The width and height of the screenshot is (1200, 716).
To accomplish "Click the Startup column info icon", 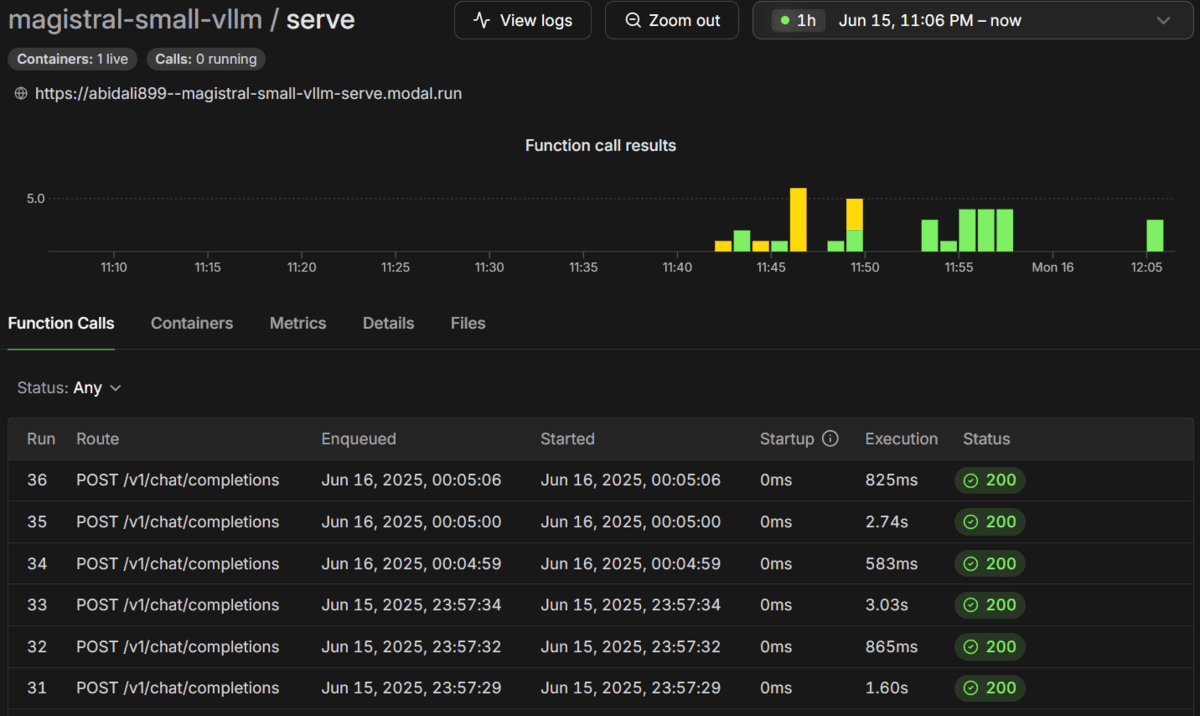I will (x=829, y=439).
